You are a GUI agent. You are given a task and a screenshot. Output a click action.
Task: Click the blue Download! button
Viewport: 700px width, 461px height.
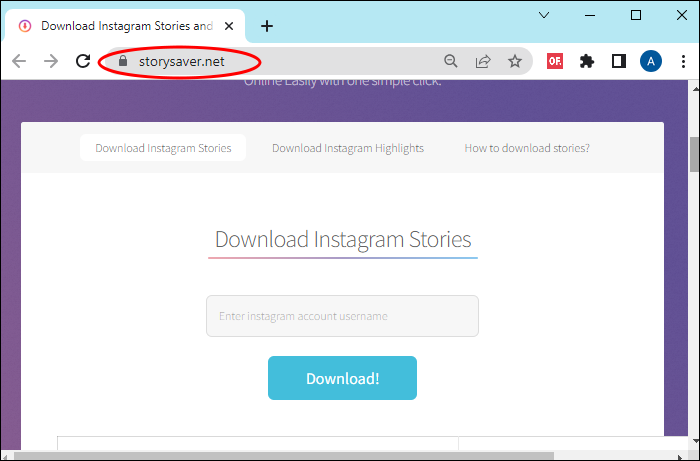coord(342,378)
